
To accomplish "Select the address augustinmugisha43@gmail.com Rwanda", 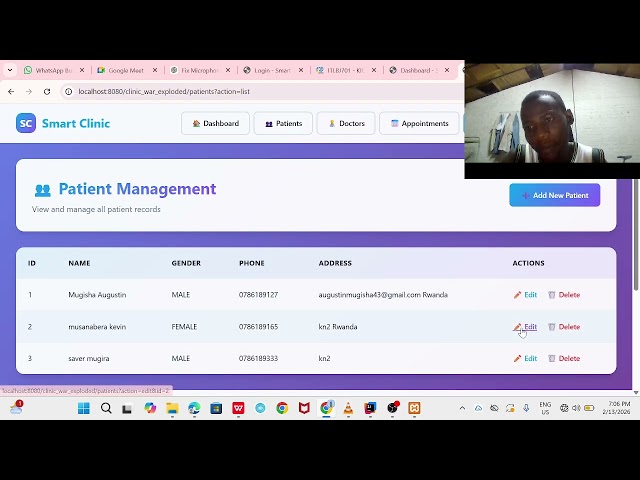I will [x=383, y=295].
